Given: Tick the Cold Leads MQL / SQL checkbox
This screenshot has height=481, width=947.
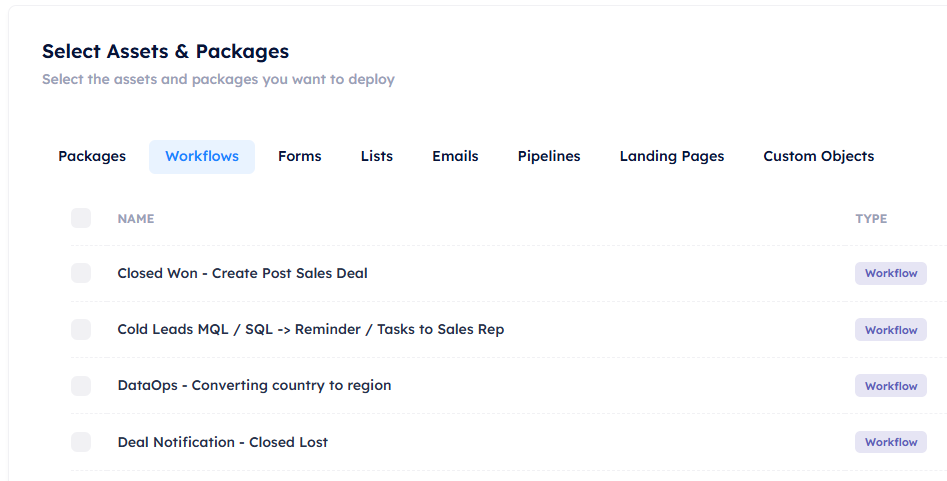Looking at the screenshot, I should pos(81,329).
